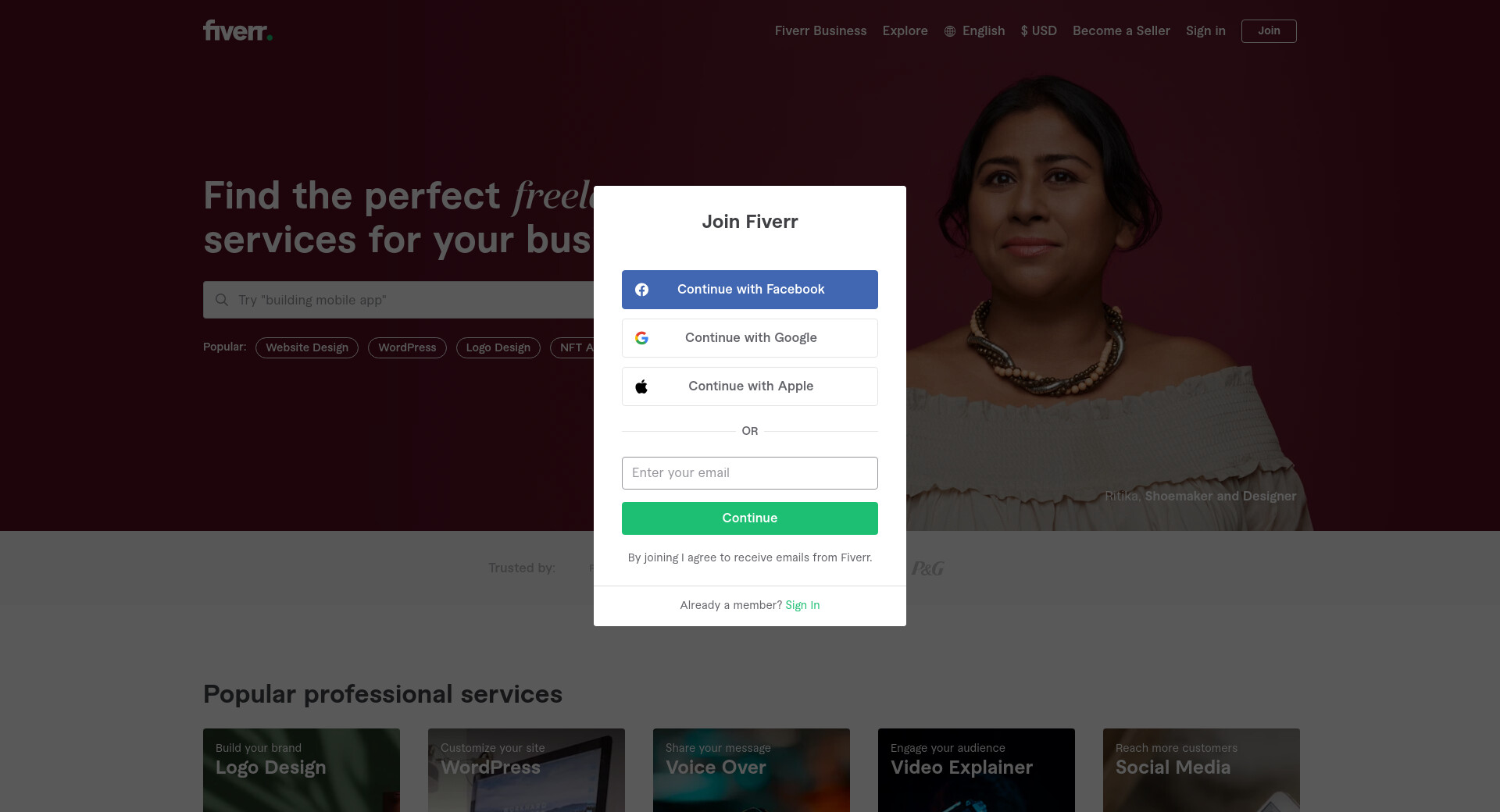Click the Fiverr logo
The height and width of the screenshot is (812, 1500).
tap(237, 30)
